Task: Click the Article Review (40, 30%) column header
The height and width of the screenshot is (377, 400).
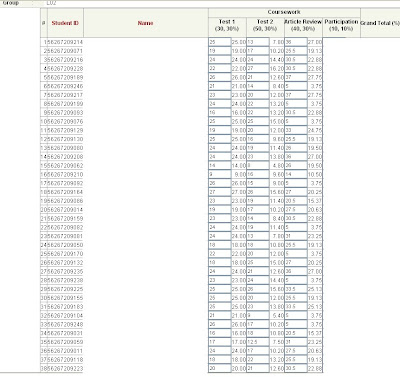Action: click(303, 25)
